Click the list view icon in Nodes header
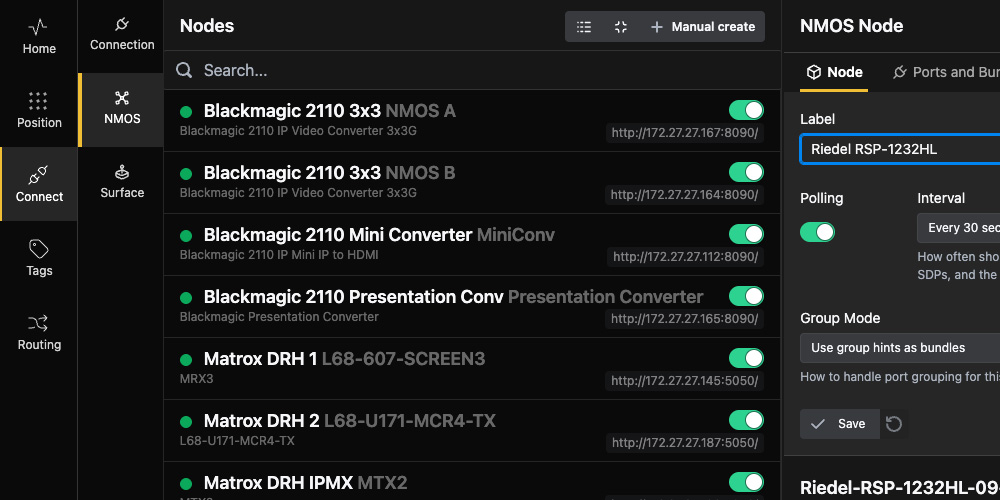1000x500 pixels. (x=584, y=27)
